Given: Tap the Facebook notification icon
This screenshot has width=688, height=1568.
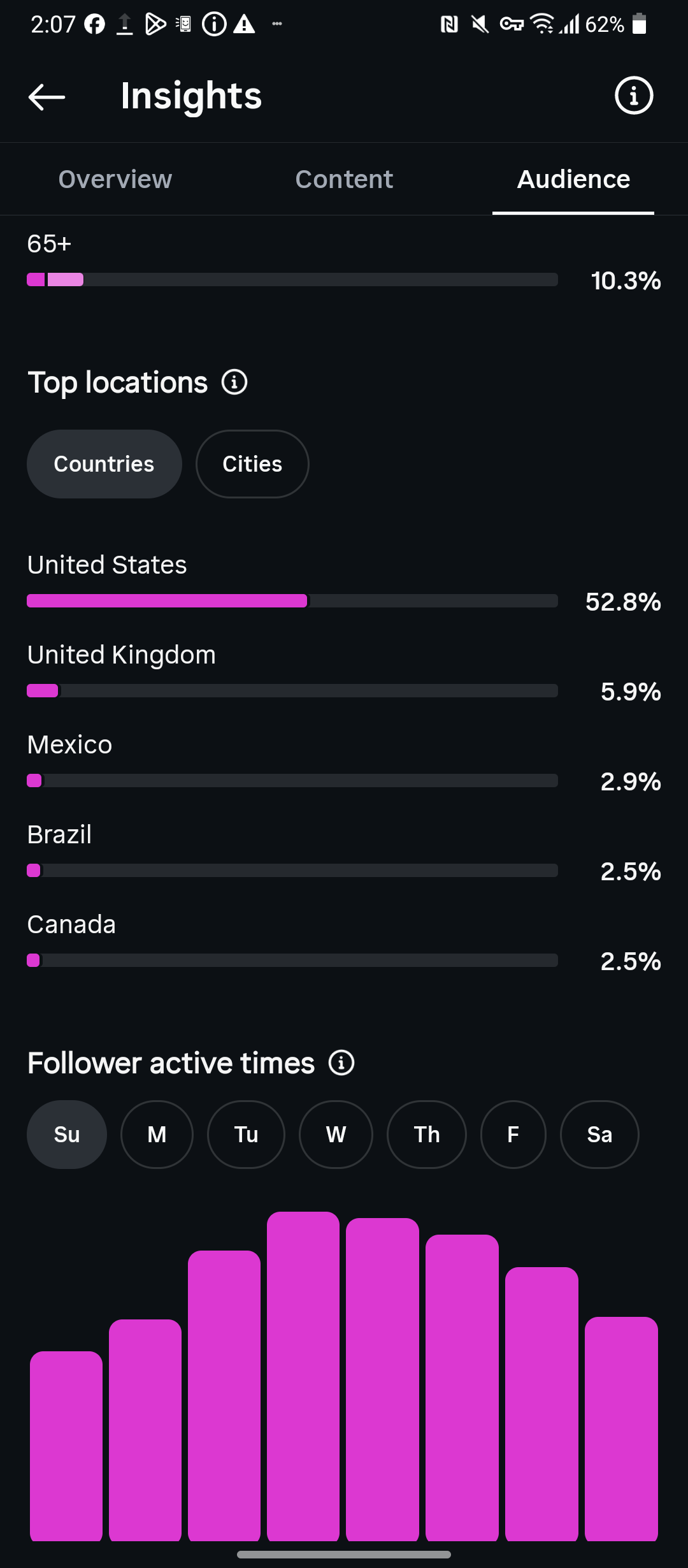Looking at the screenshot, I should pyautogui.click(x=95, y=24).
